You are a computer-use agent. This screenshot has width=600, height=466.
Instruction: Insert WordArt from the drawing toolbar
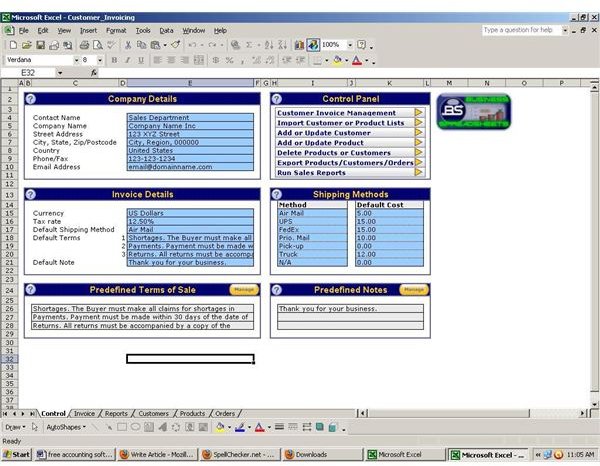[163, 427]
